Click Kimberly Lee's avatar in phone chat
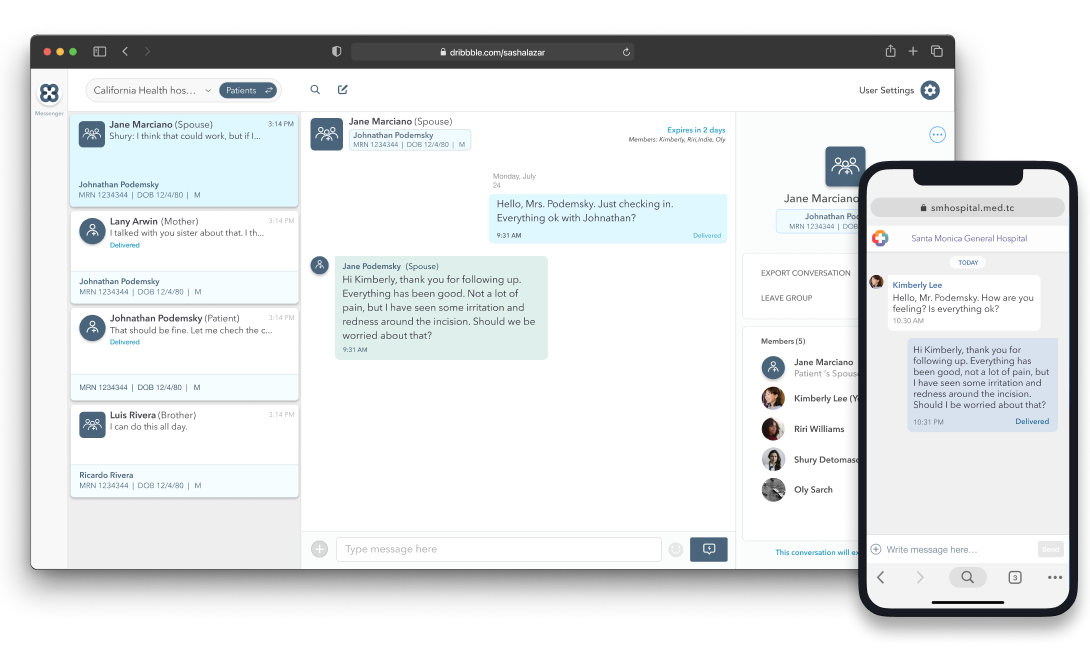1090x654 pixels. tap(877, 281)
